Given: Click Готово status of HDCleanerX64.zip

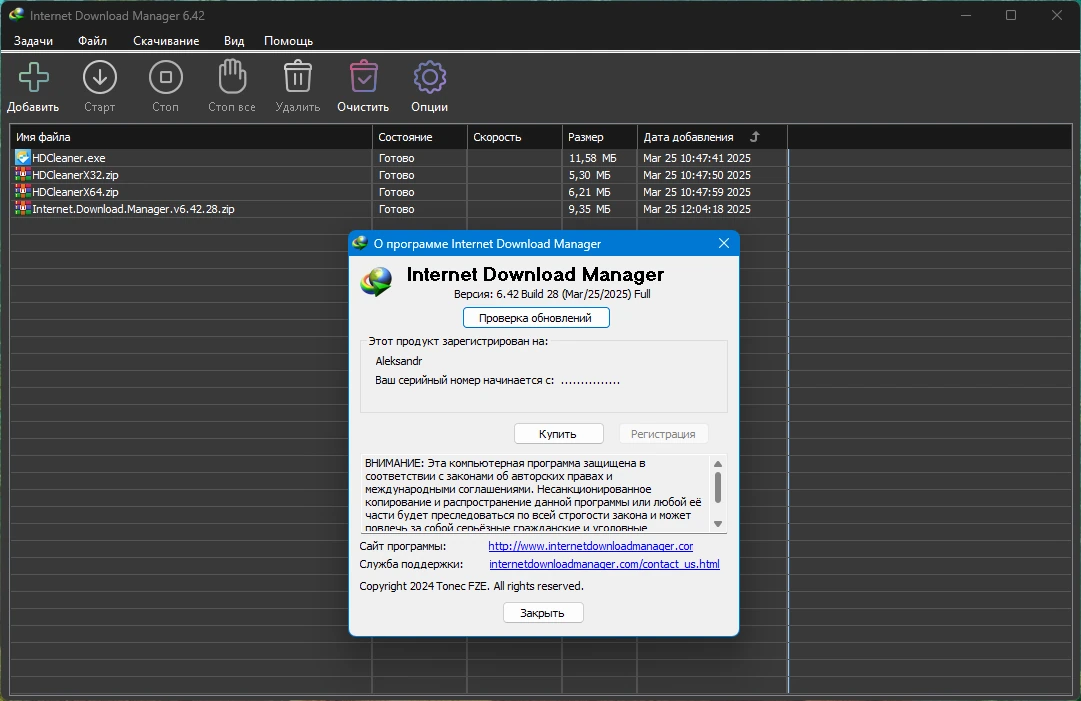Looking at the screenshot, I should 396,192.
